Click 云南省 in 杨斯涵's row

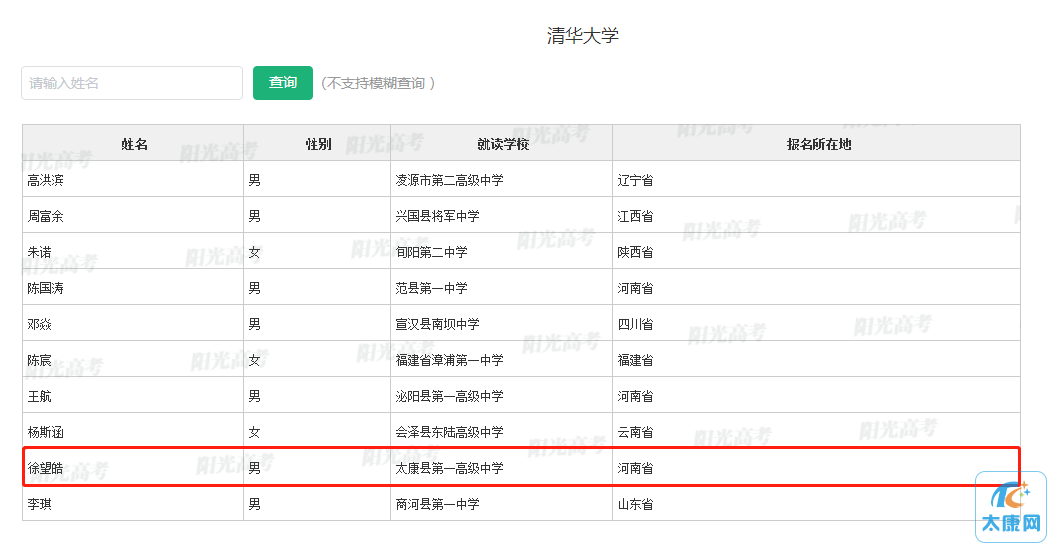click(x=635, y=432)
